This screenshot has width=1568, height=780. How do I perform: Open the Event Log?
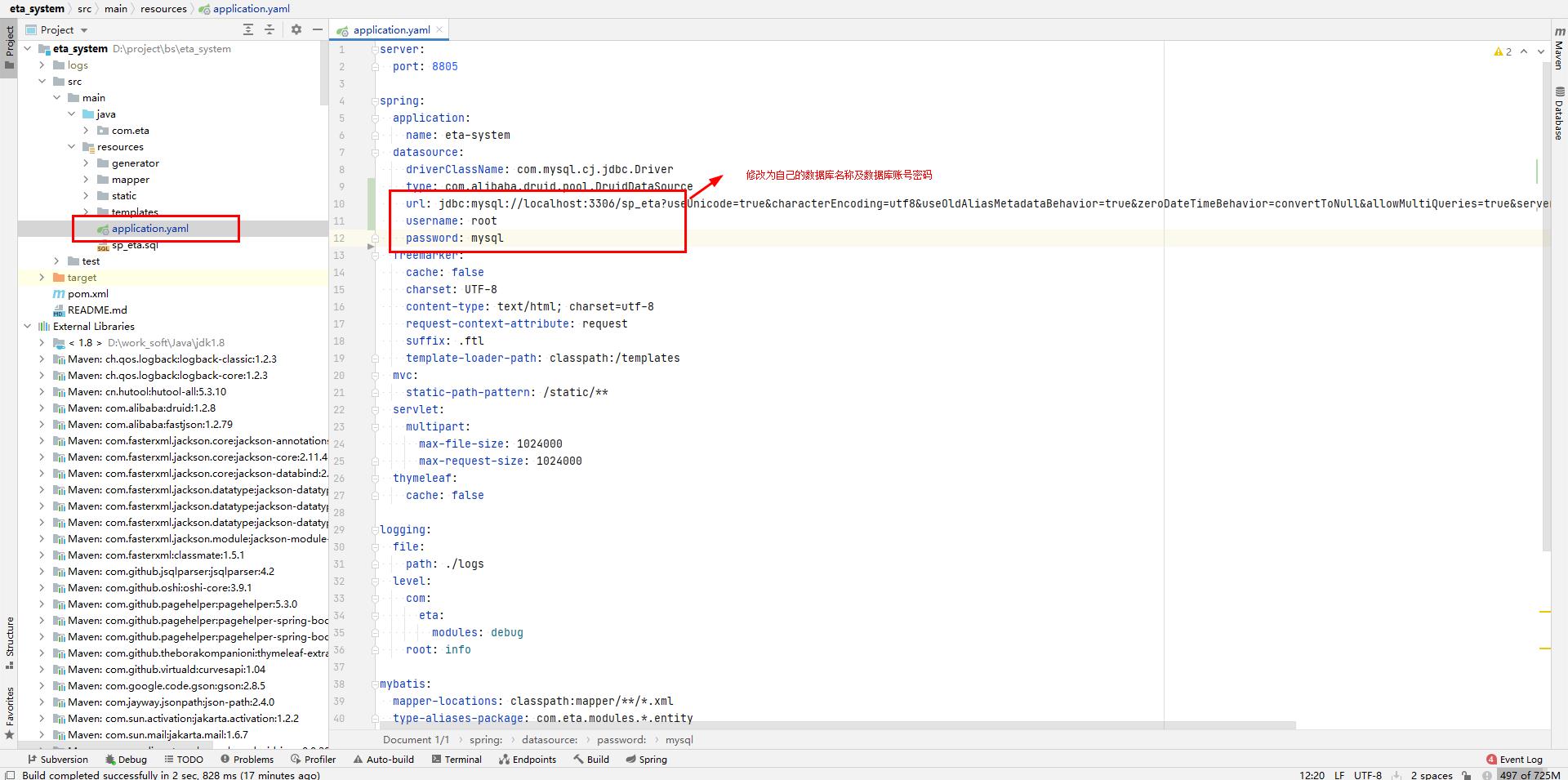pyautogui.click(x=1515, y=759)
